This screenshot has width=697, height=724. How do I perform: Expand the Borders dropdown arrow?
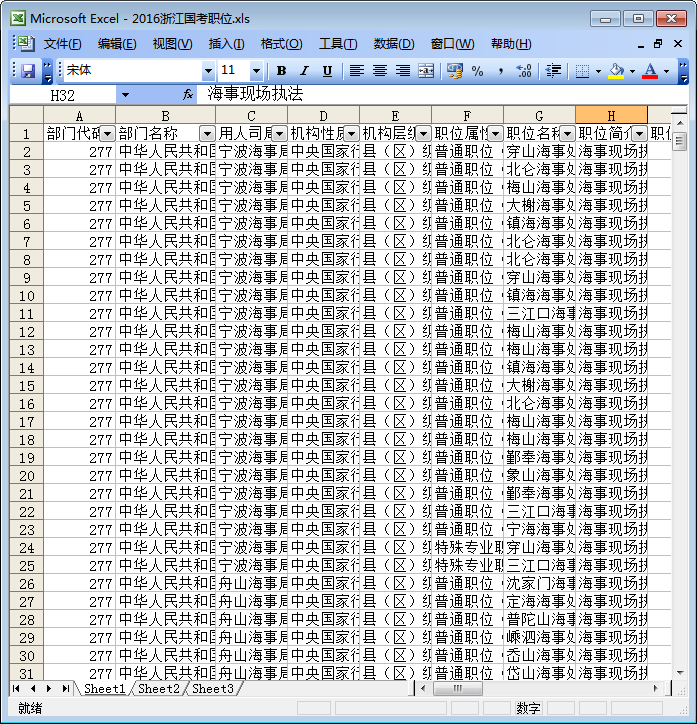(x=598, y=71)
